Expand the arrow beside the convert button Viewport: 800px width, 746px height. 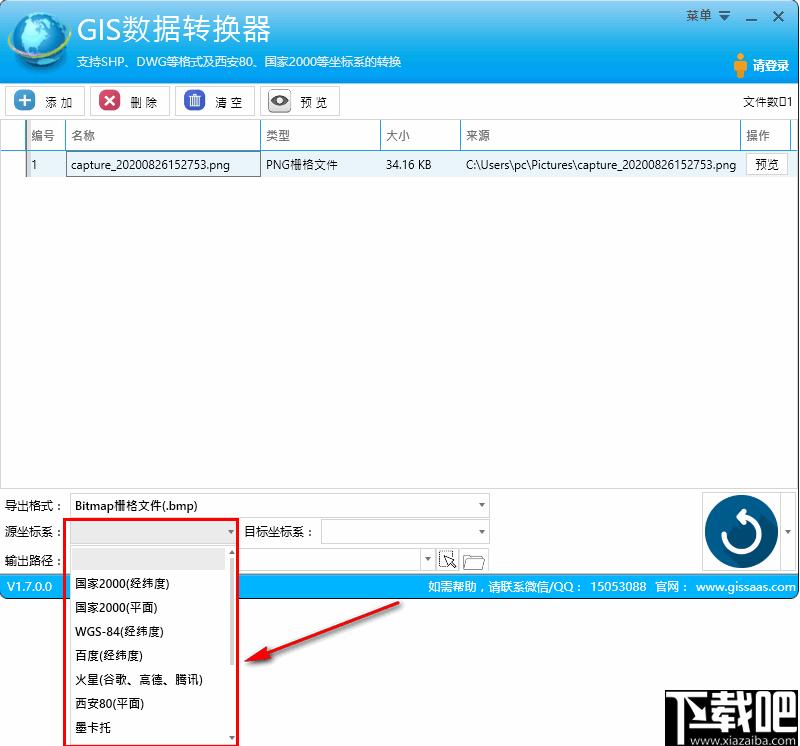coord(788,532)
